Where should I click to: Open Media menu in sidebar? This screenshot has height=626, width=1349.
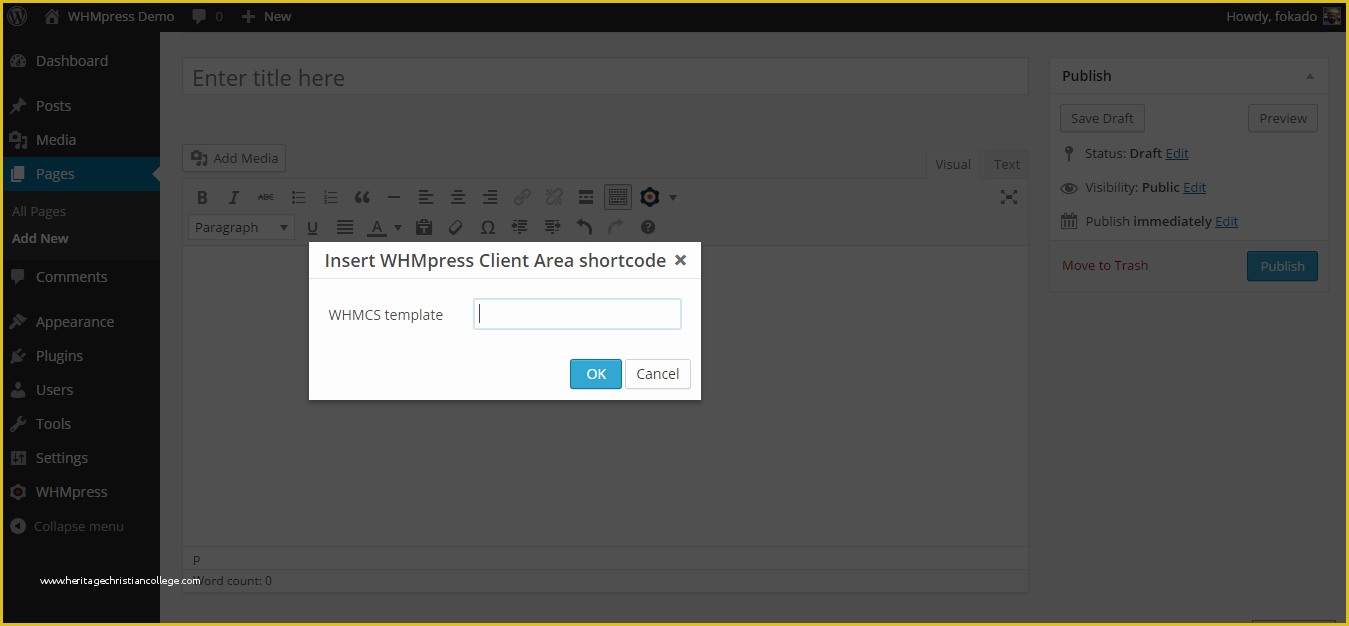tap(80, 140)
